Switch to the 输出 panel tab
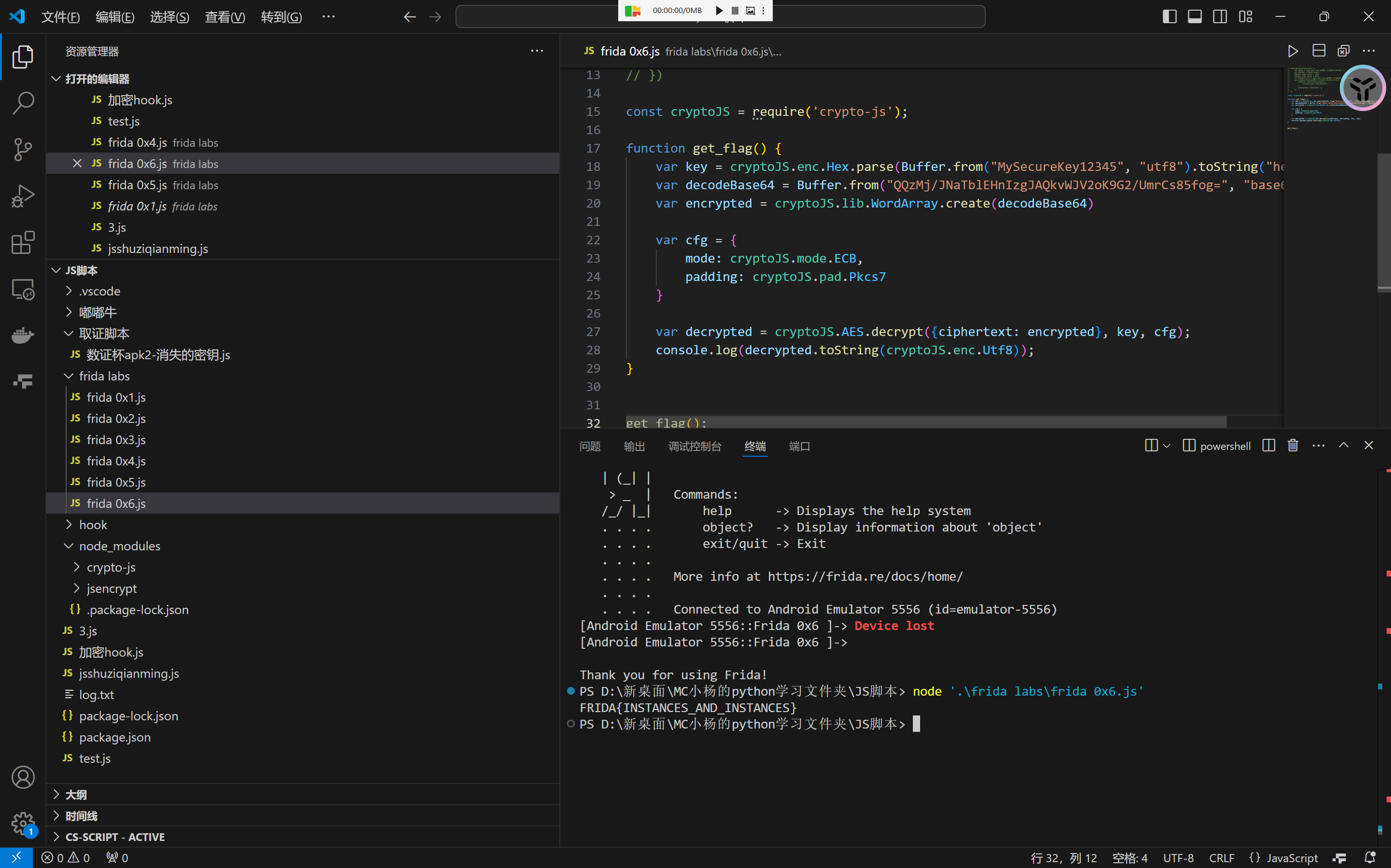The width and height of the screenshot is (1391, 868). tap(634, 446)
